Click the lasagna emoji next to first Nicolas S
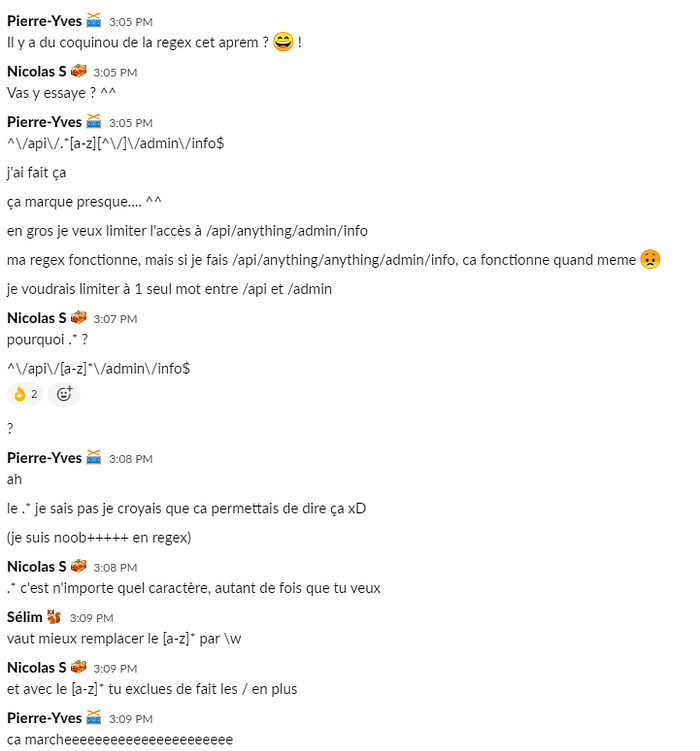 click(79, 71)
